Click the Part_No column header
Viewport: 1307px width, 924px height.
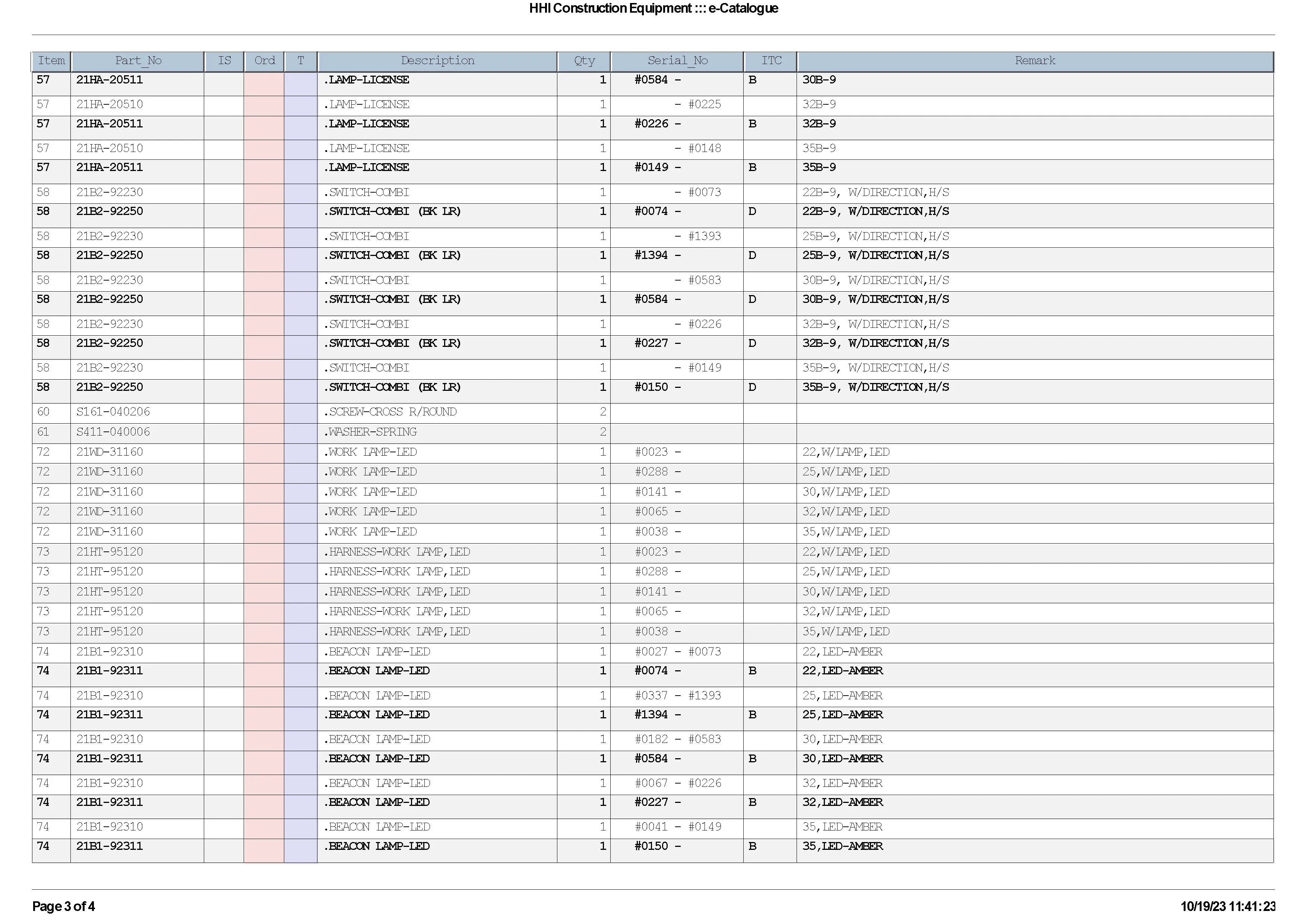click(138, 61)
